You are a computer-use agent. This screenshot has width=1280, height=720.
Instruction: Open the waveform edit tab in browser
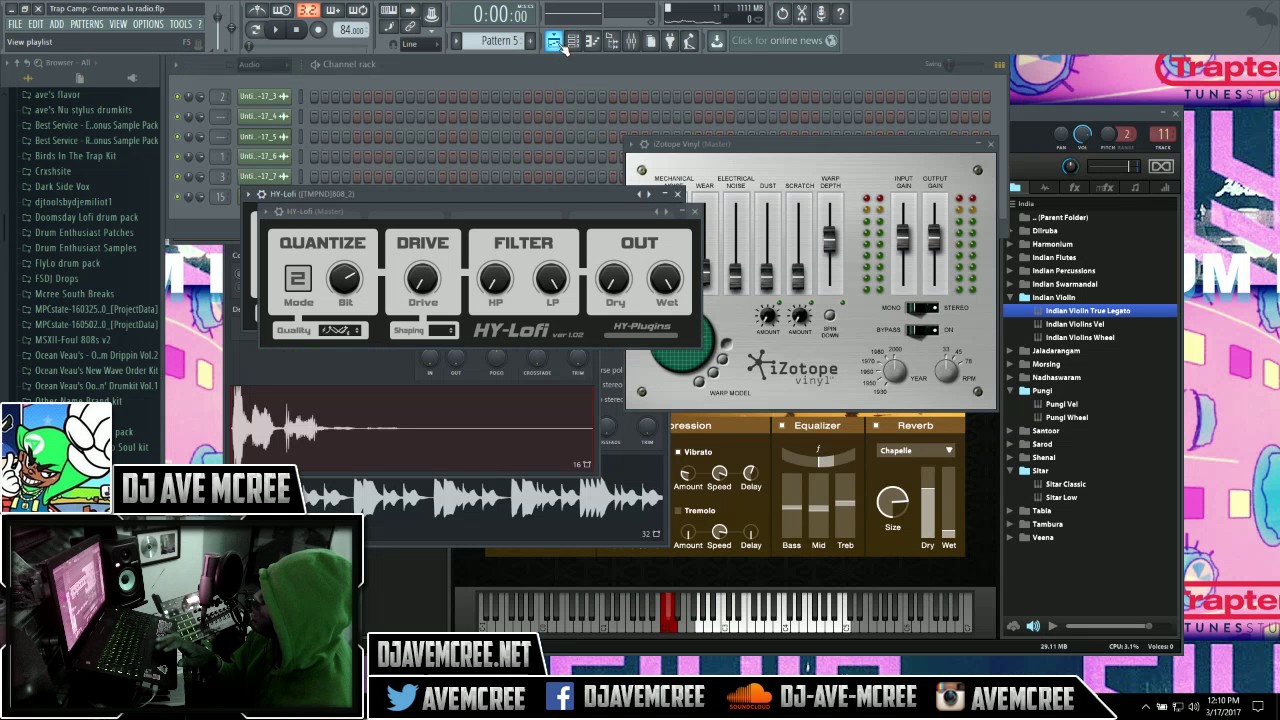click(x=1045, y=187)
